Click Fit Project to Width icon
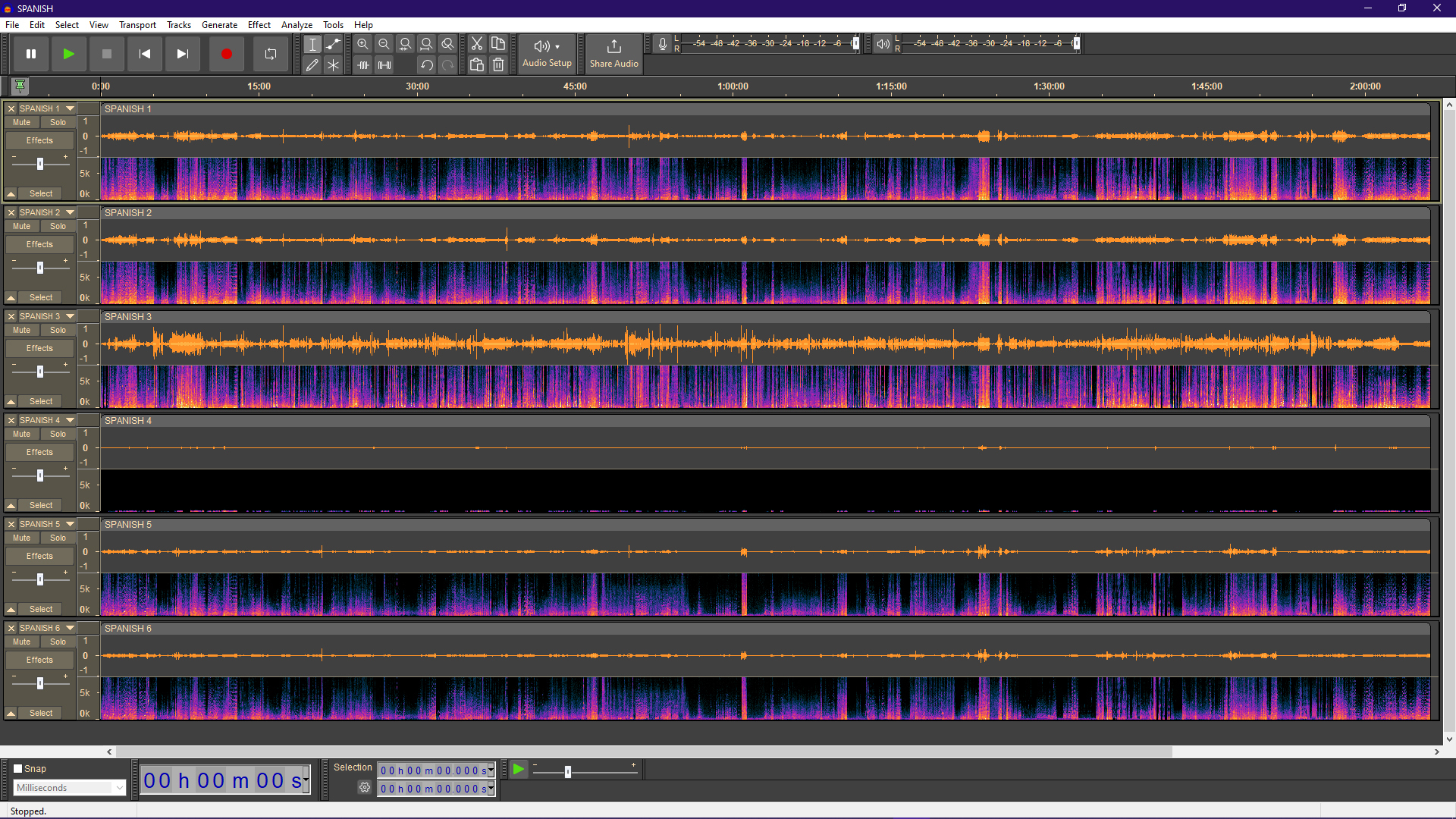The height and width of the screenshot is (819, 1456). coord(427,45)
